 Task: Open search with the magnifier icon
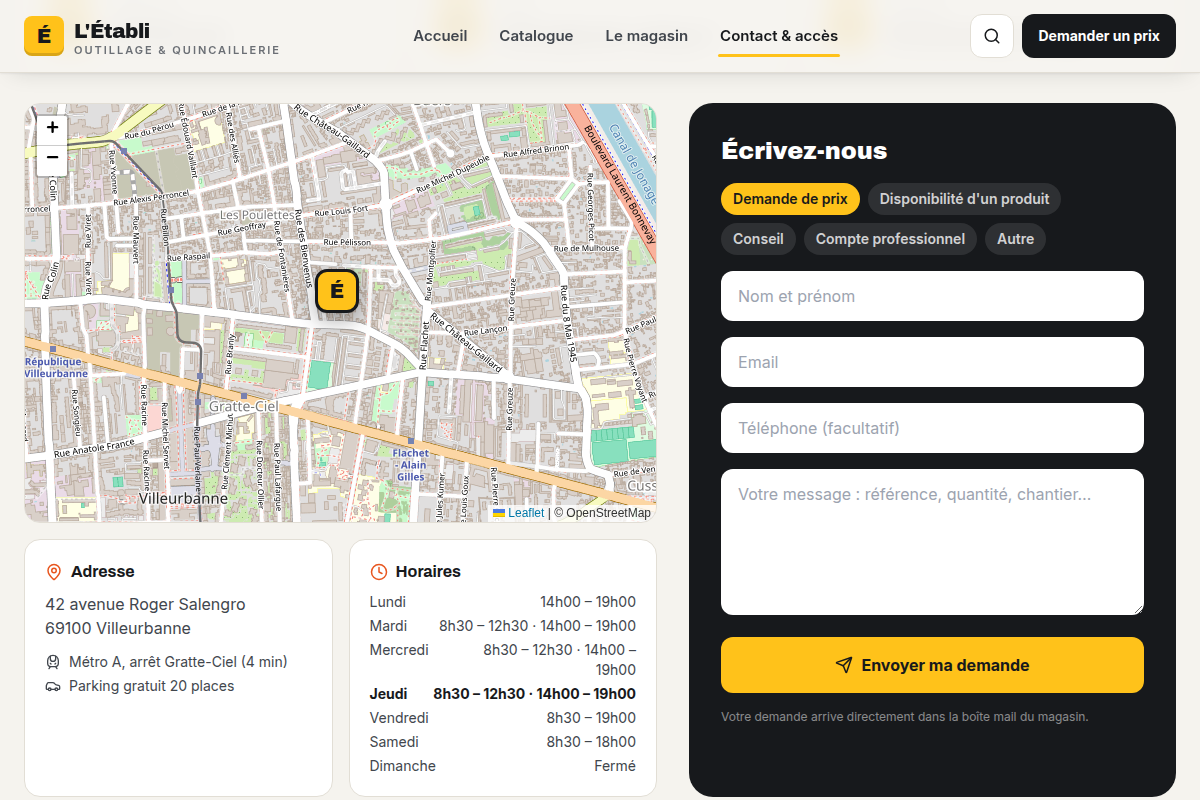[992, 36]
